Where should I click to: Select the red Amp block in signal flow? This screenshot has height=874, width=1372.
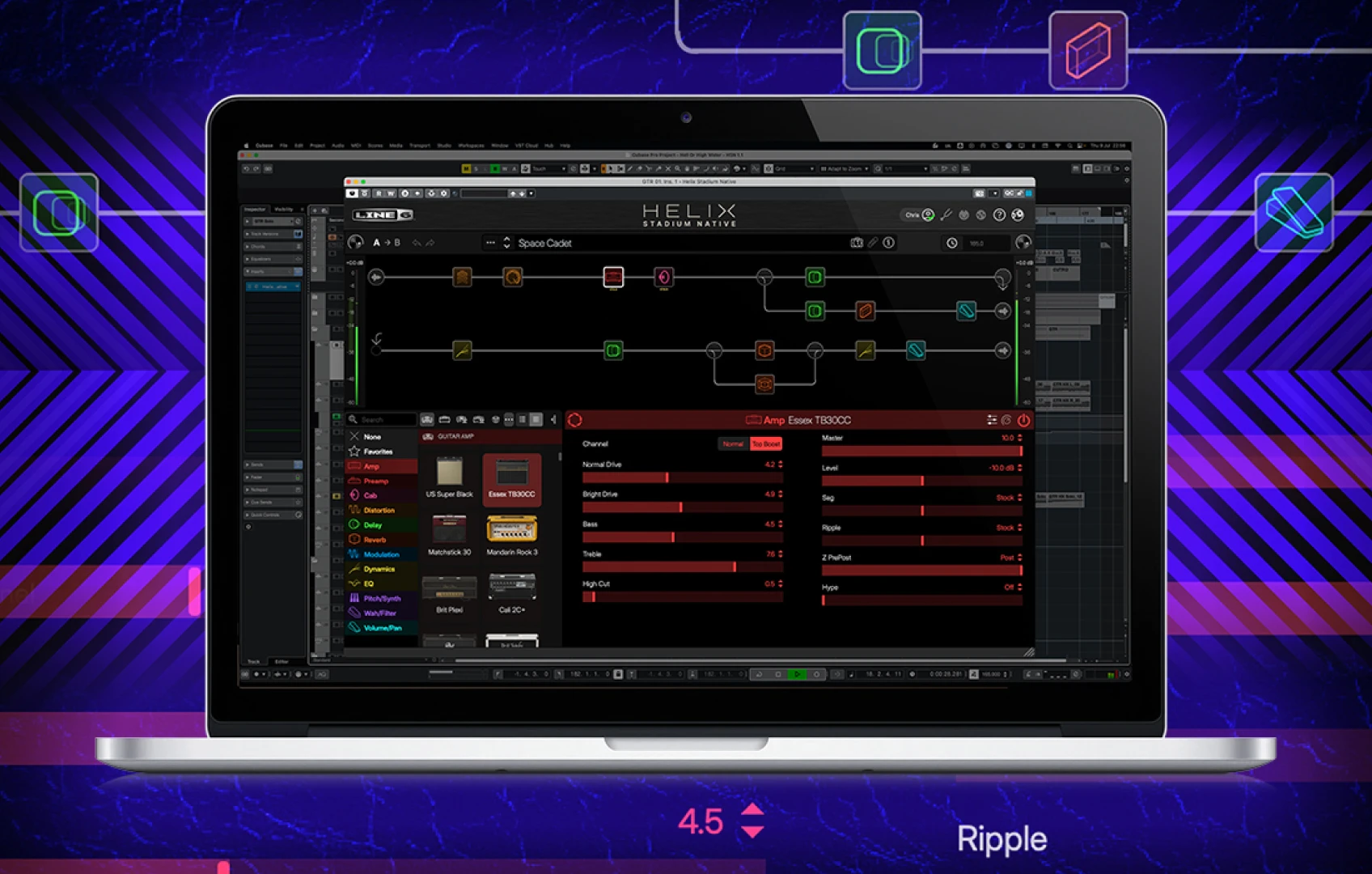613,278
